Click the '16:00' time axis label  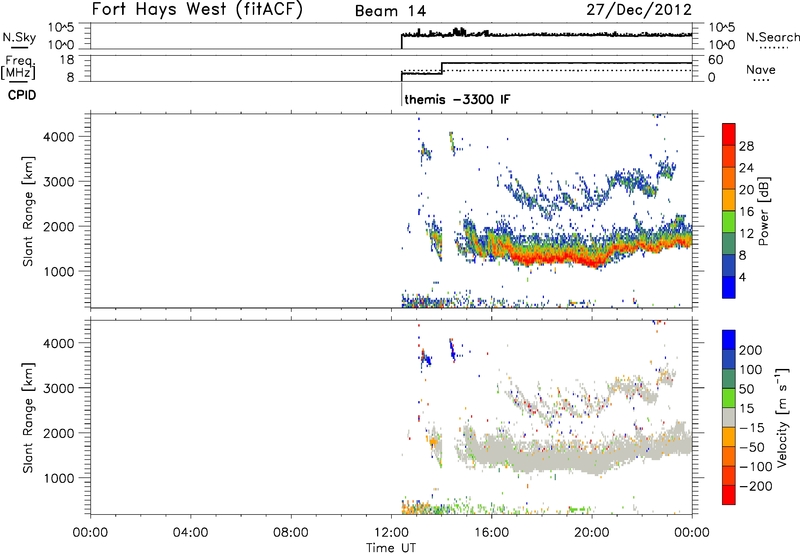point(491,533)
